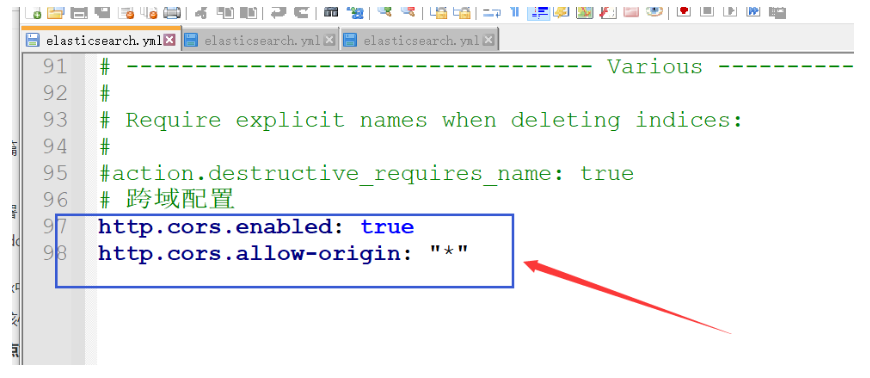Open a file using the folder icon
870x378 pixels.
tap(55, 12)
